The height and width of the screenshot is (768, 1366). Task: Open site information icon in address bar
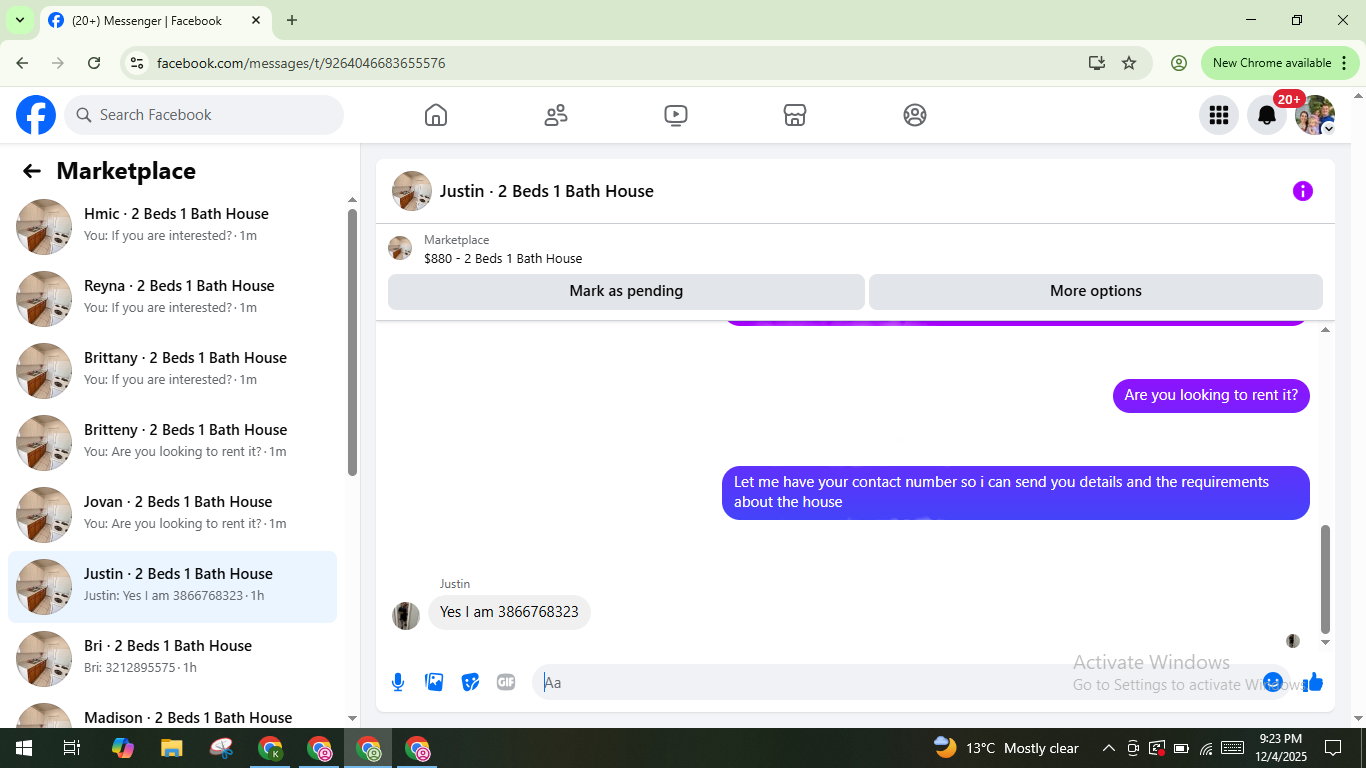[138, 63]
